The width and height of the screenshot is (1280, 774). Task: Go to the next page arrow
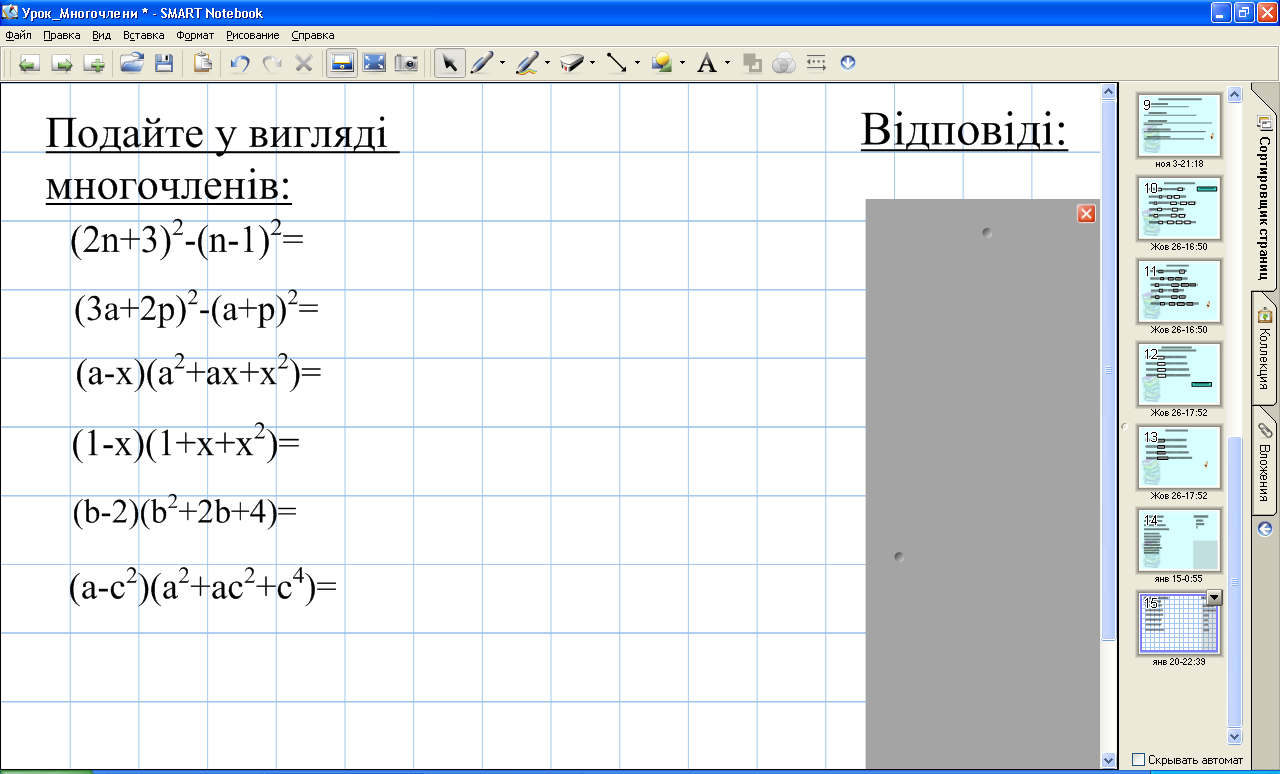click(x=62, y=64)
